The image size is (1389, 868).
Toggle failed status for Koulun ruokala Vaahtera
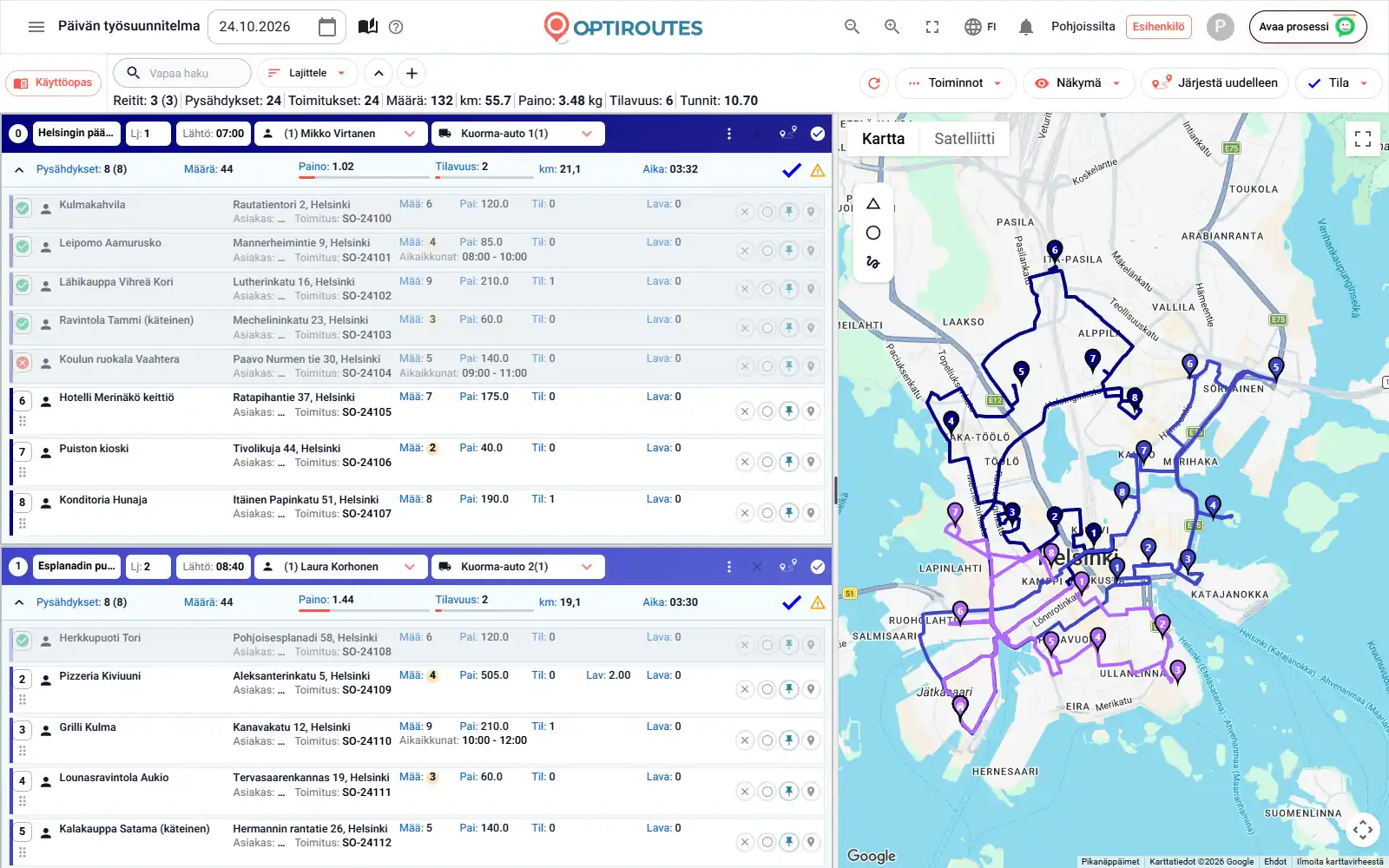point(23,363)
